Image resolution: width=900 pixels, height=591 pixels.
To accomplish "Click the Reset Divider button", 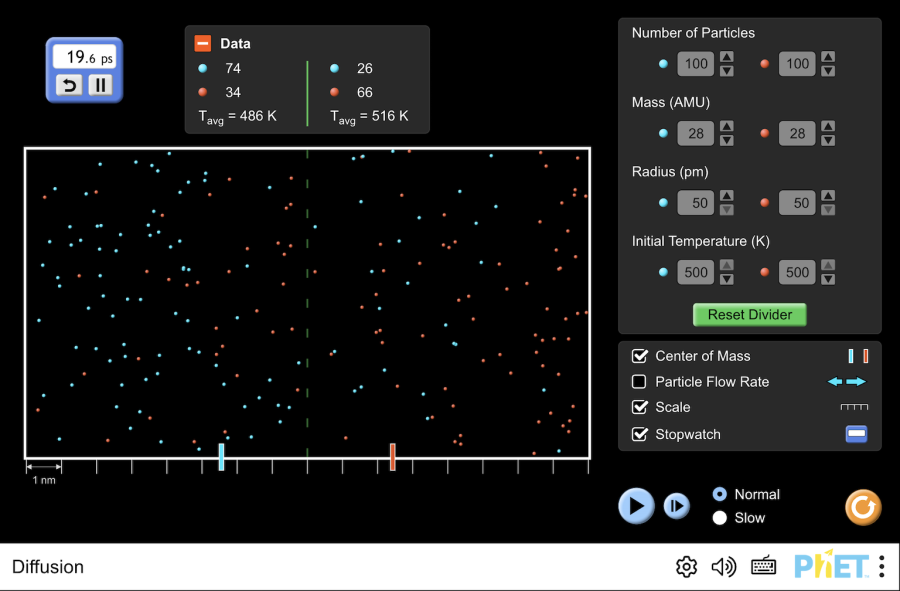I will click(749, 315).
